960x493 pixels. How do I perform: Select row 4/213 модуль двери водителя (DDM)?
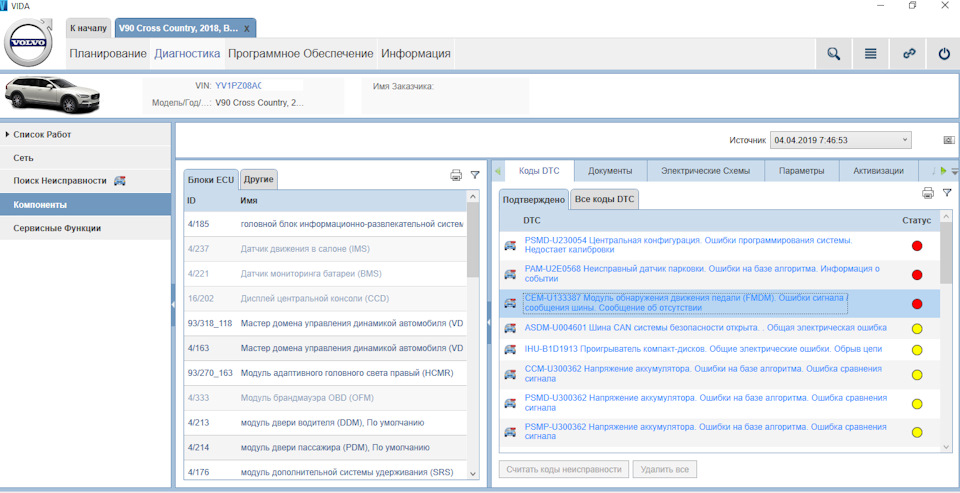325,423
